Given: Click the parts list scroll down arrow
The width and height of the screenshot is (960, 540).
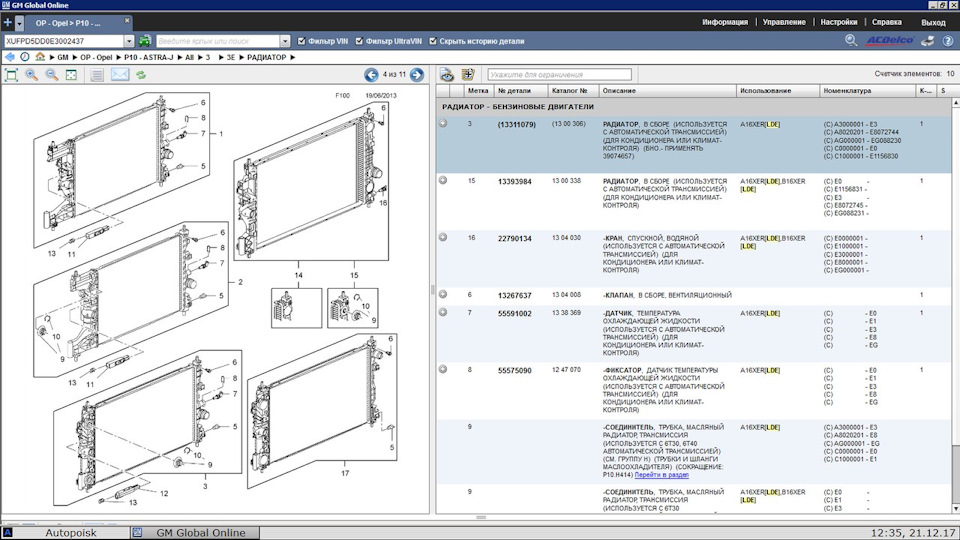Looking at the screenshot, I should pyautogui.click(x=956, y=508).
